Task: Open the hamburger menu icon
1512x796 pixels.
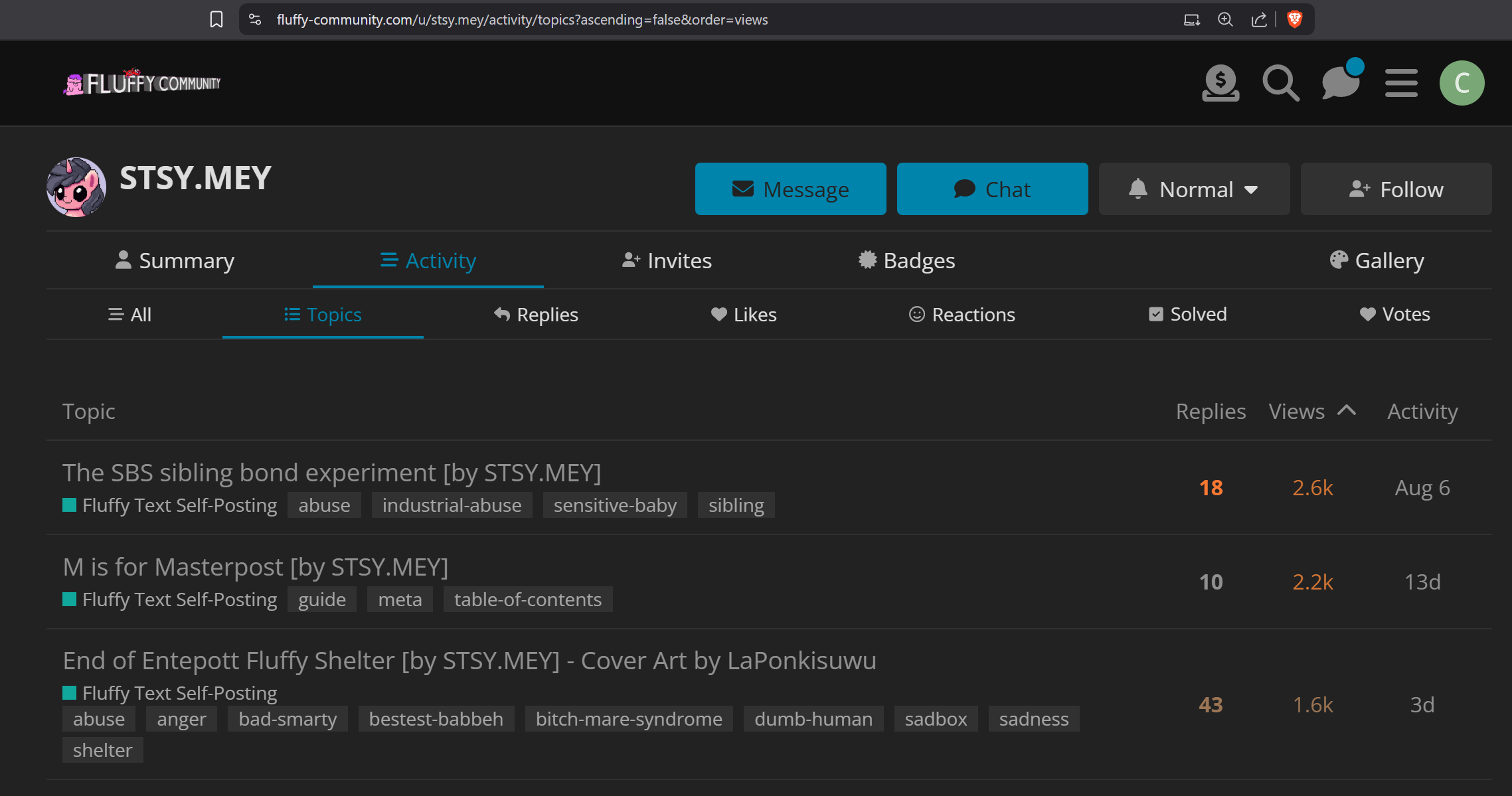Action: point(1401,83)
